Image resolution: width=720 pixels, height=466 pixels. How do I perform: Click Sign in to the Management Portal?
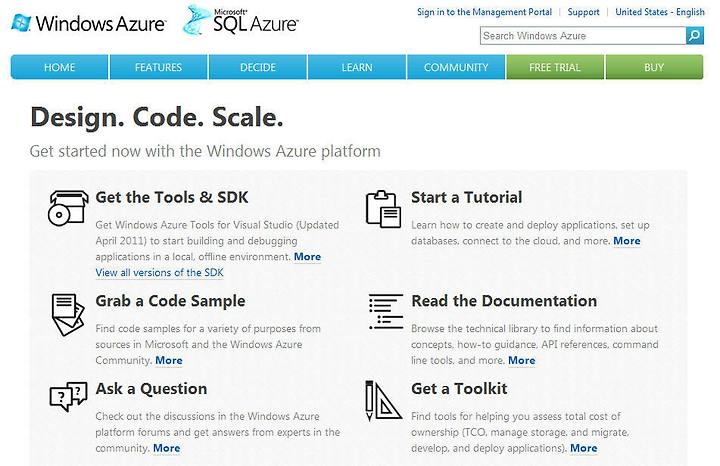pos(484,12)
